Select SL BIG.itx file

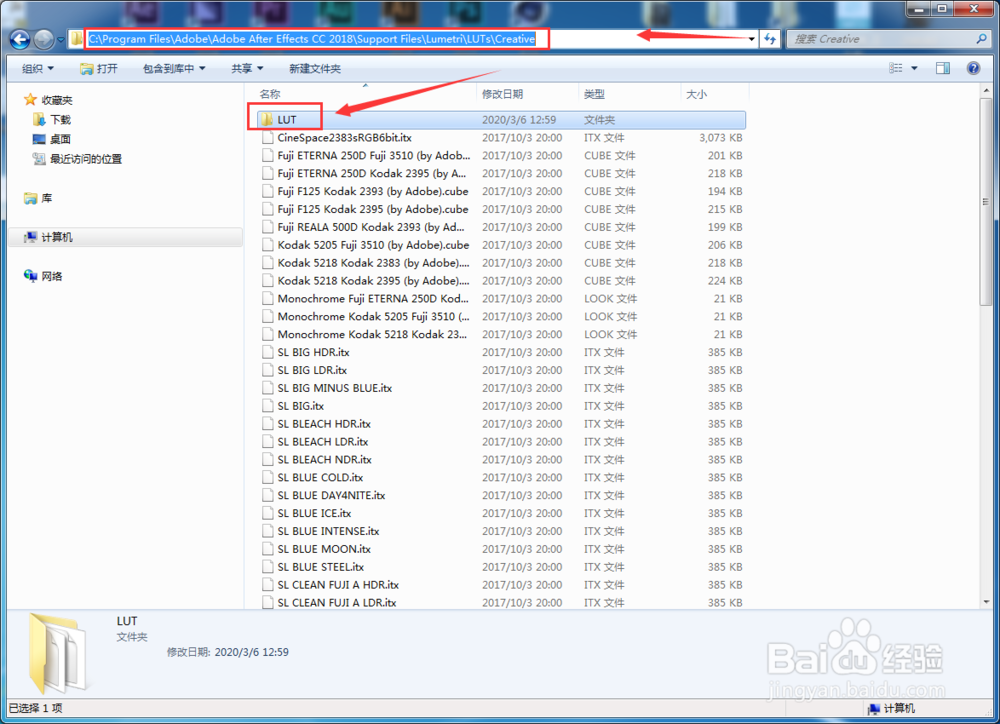tap(501, 406)
